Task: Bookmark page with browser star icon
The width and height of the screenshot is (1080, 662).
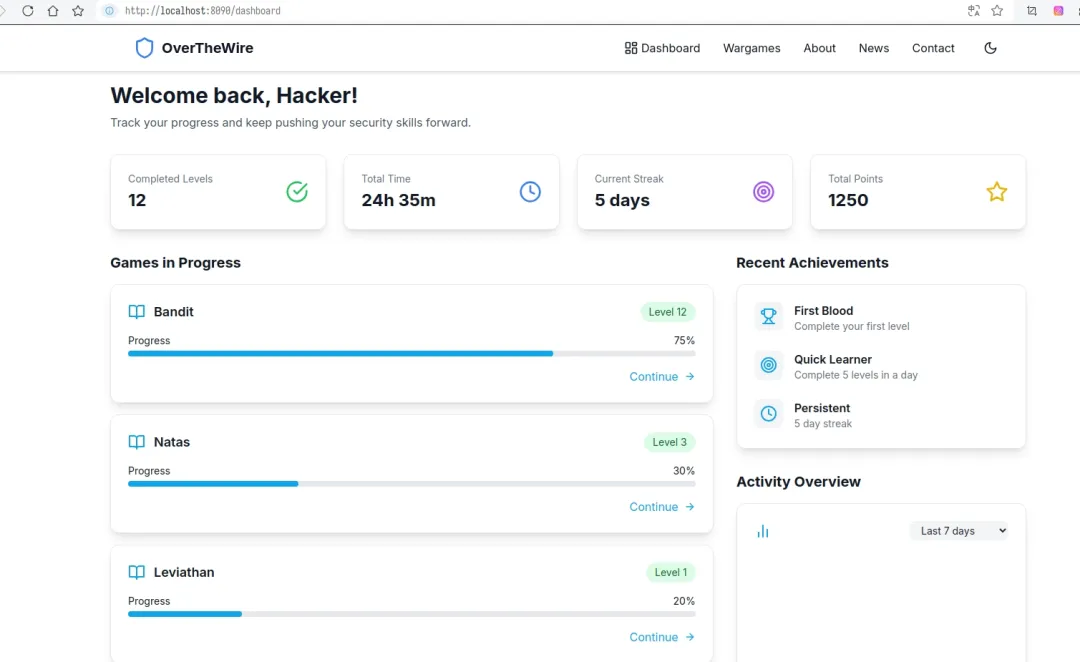Action: [x=997, y=11]
